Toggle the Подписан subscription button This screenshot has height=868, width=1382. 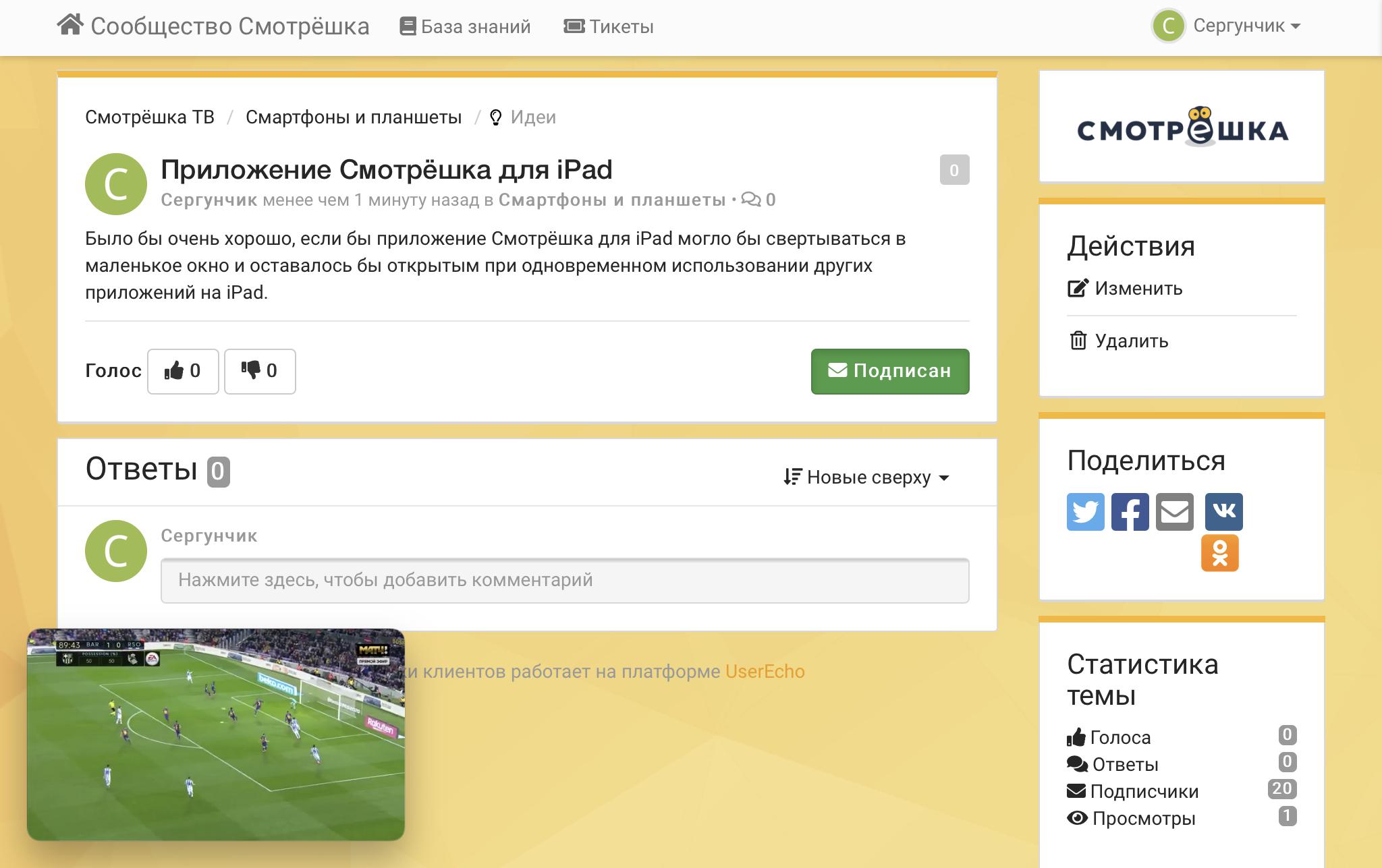[x=890, y=371]
